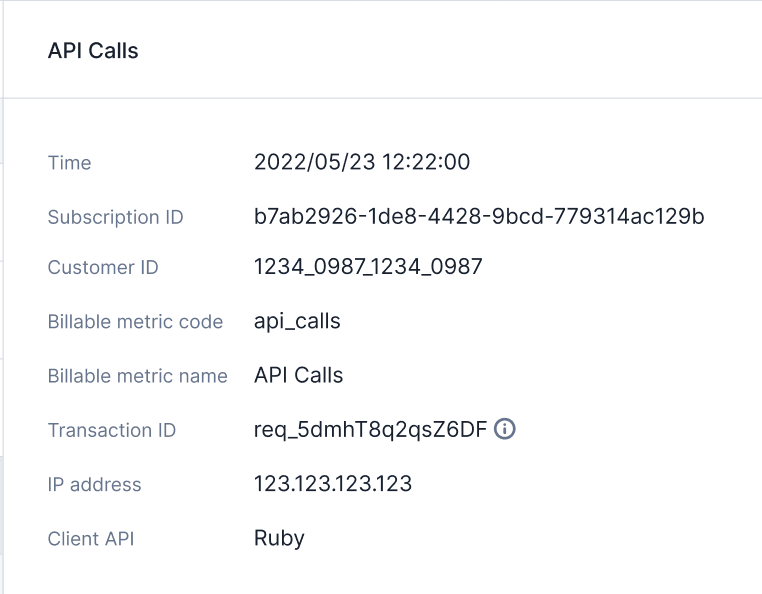The height and width of the screenshot is (594, 762).
Task: Click the Billable metric name label
Action: (x=138, y=376)
